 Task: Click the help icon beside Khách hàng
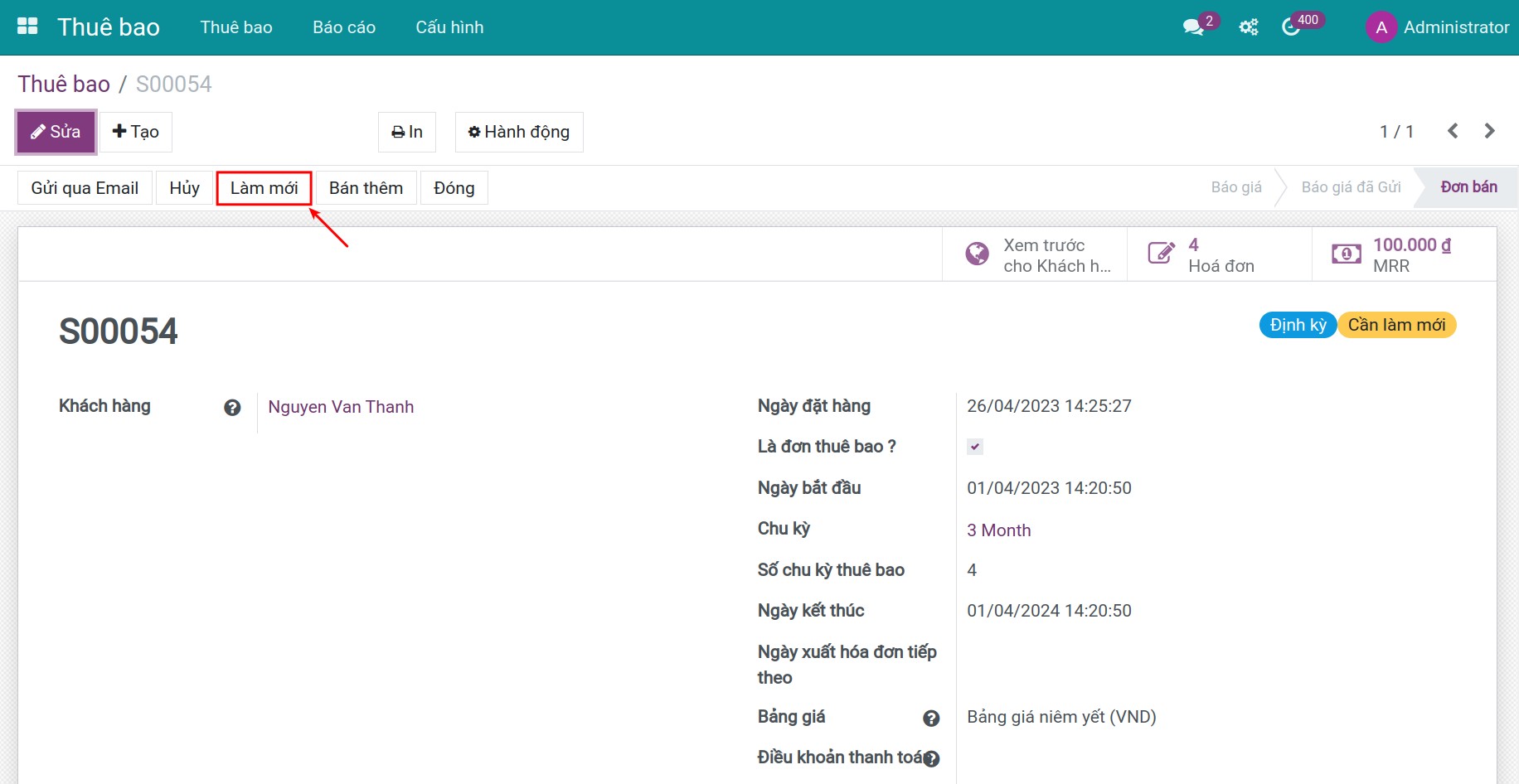[232, 407]
